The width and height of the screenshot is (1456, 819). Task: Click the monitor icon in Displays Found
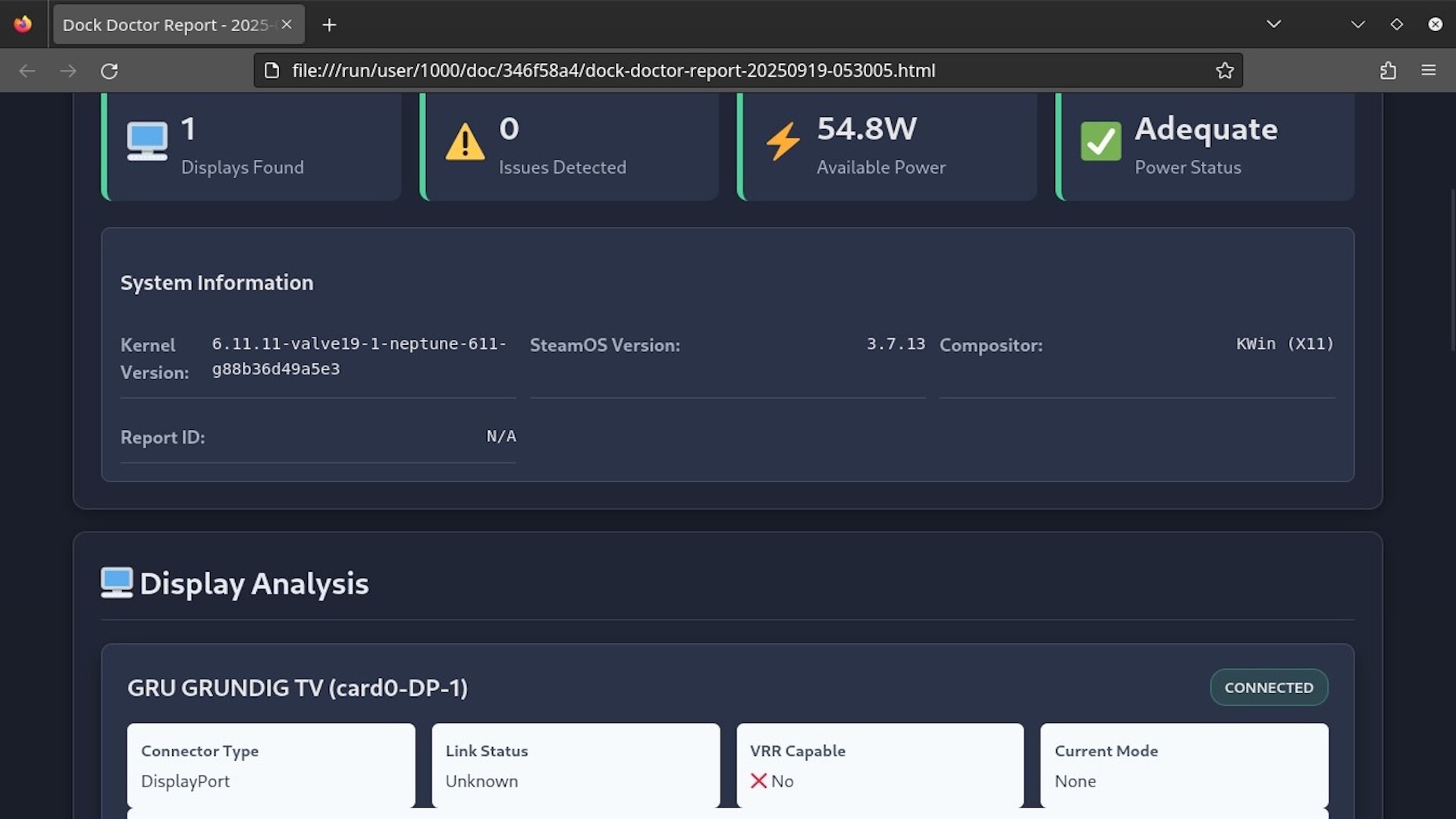(147, 141)
